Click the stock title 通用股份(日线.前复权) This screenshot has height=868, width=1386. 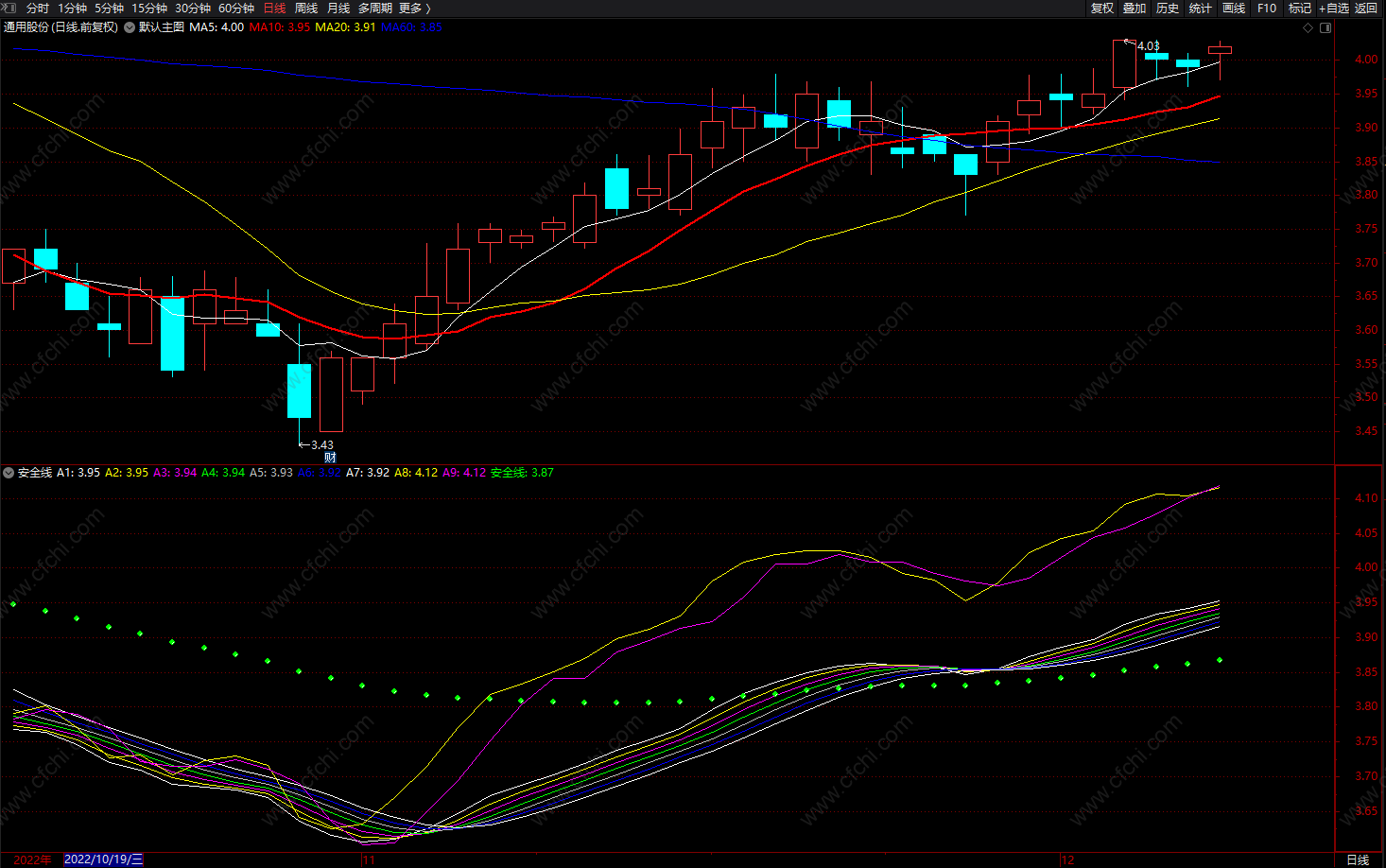point(61,27)
